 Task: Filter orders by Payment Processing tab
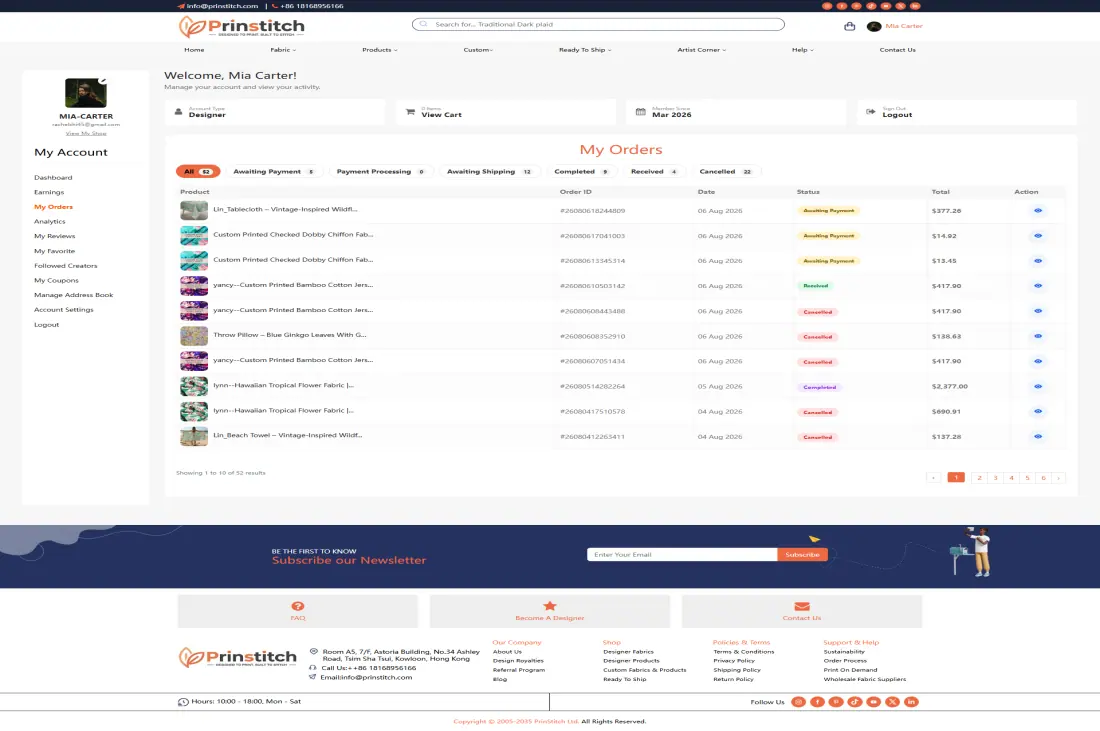381,171
